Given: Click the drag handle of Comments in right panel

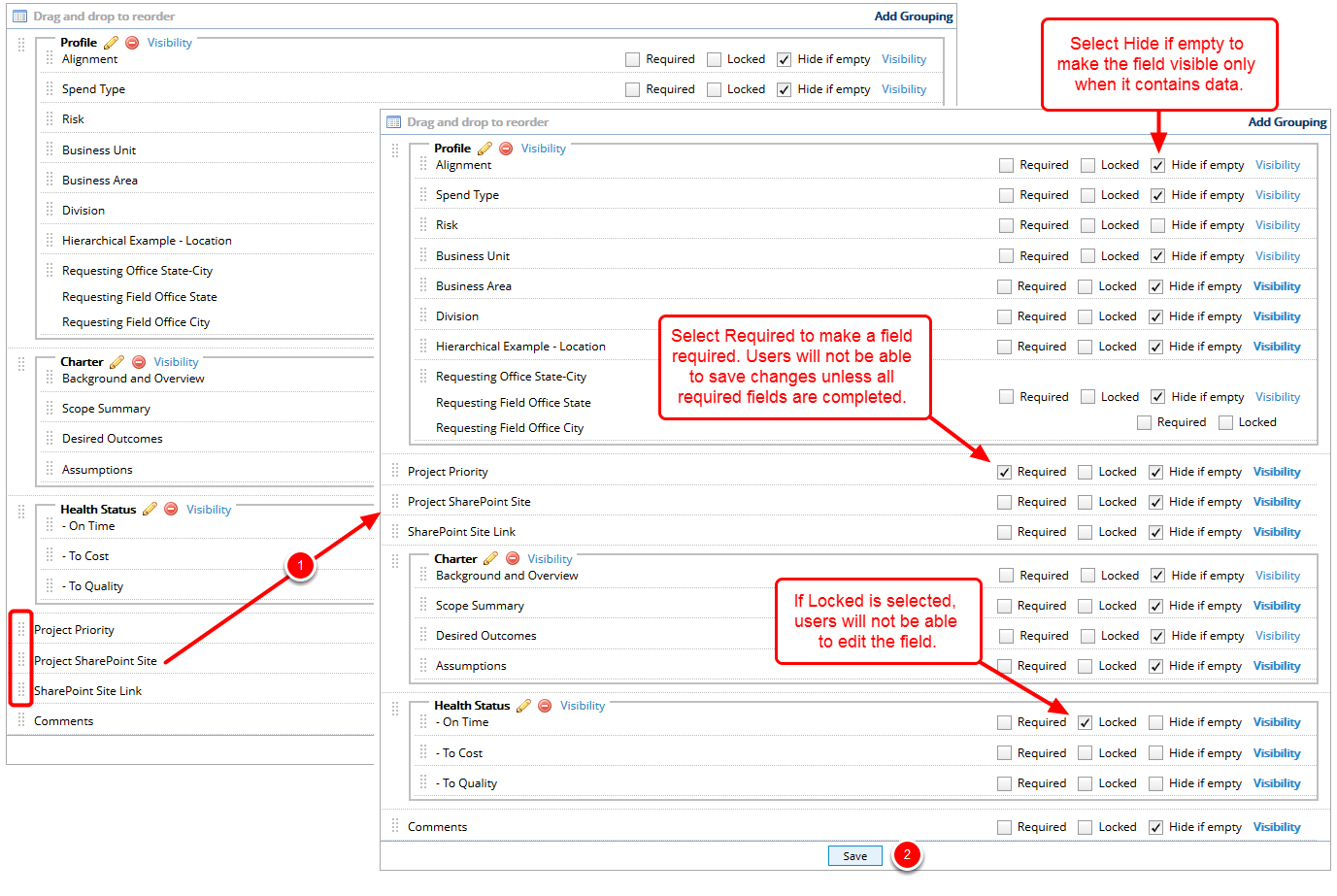Looking at the screenshot, I should coord(395,826).
